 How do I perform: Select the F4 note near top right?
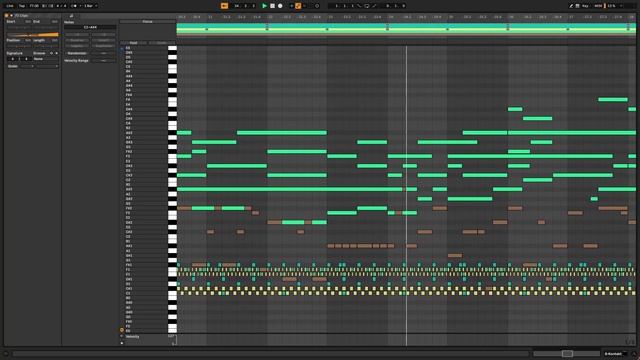pos(613,99)
